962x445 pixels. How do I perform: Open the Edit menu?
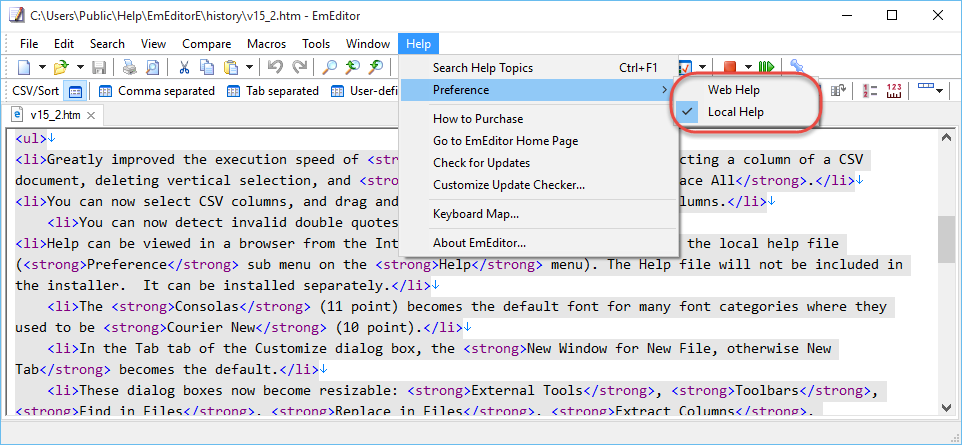pyautogui.click(x=64, y=44)
